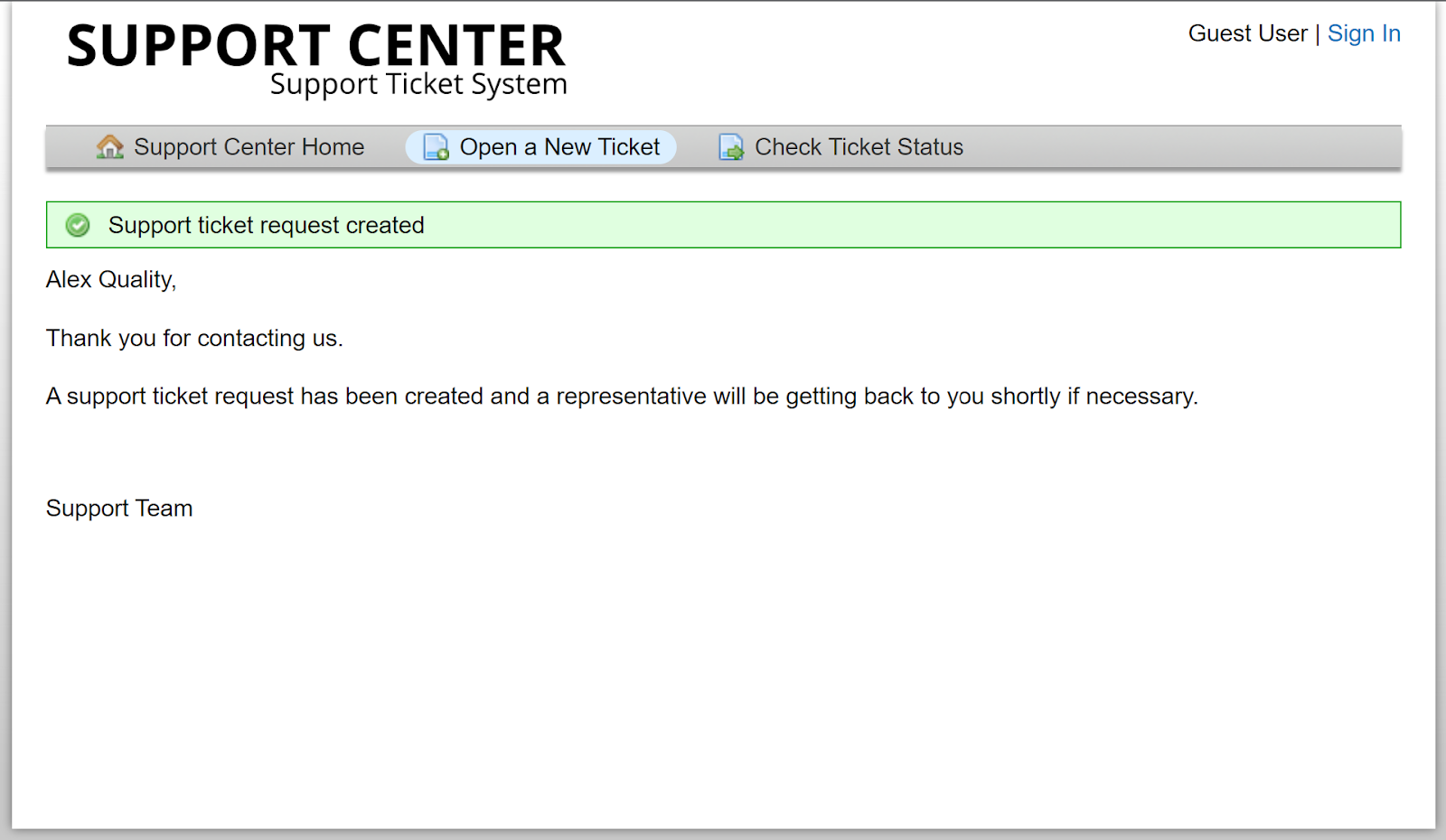Click the ticket status page icon
The height and width of the screenshot is (840, 1446).
coord(731,147)
